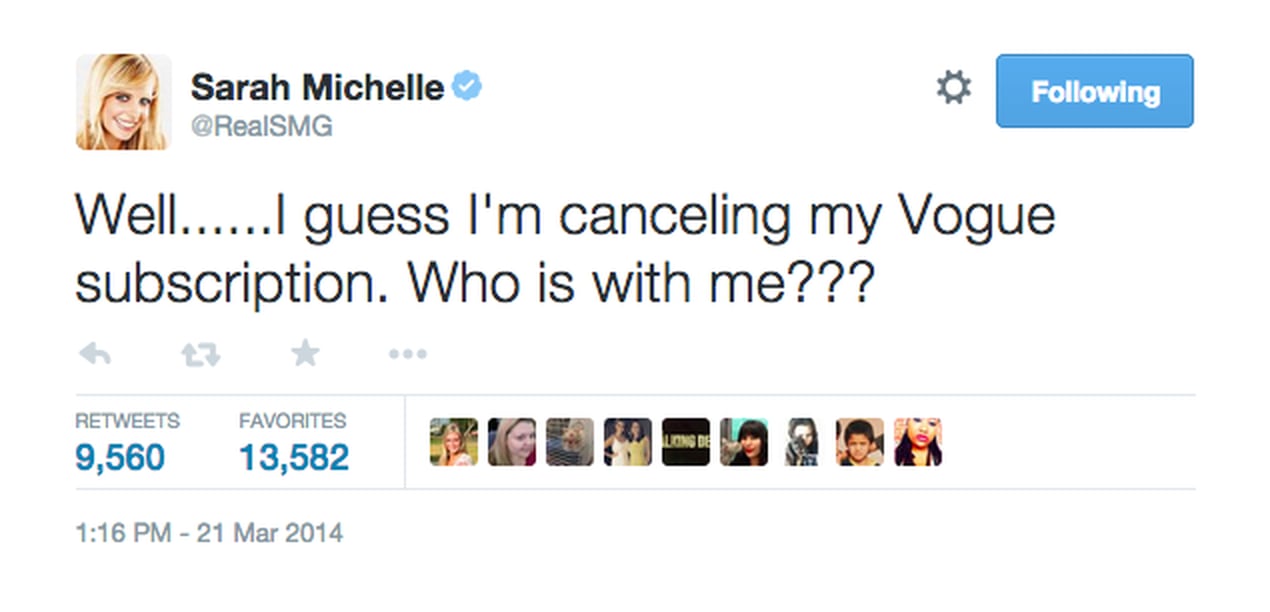
Task: Unfollow by clicking the Following button
Action: 1094,91
